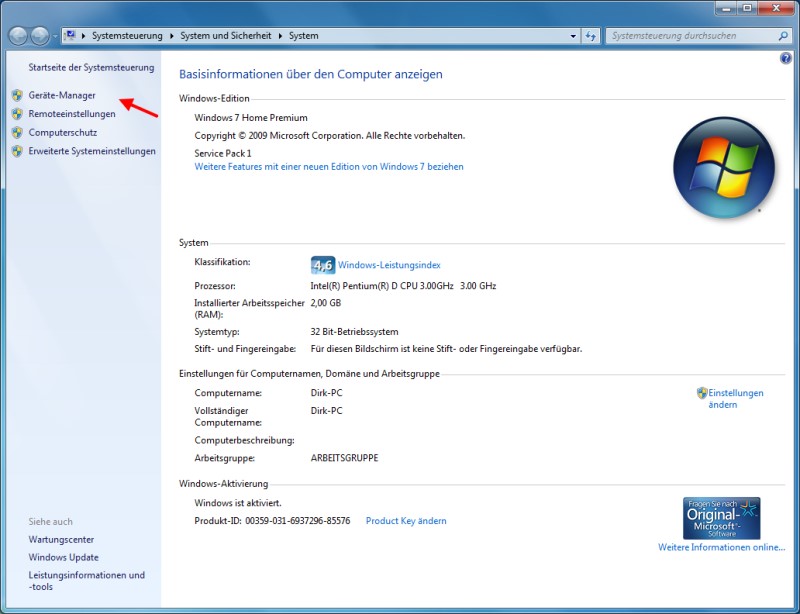Click the ARBEITSGRUPPE value
This screenshot has width=800, height=614.
(x=344, y=458)
